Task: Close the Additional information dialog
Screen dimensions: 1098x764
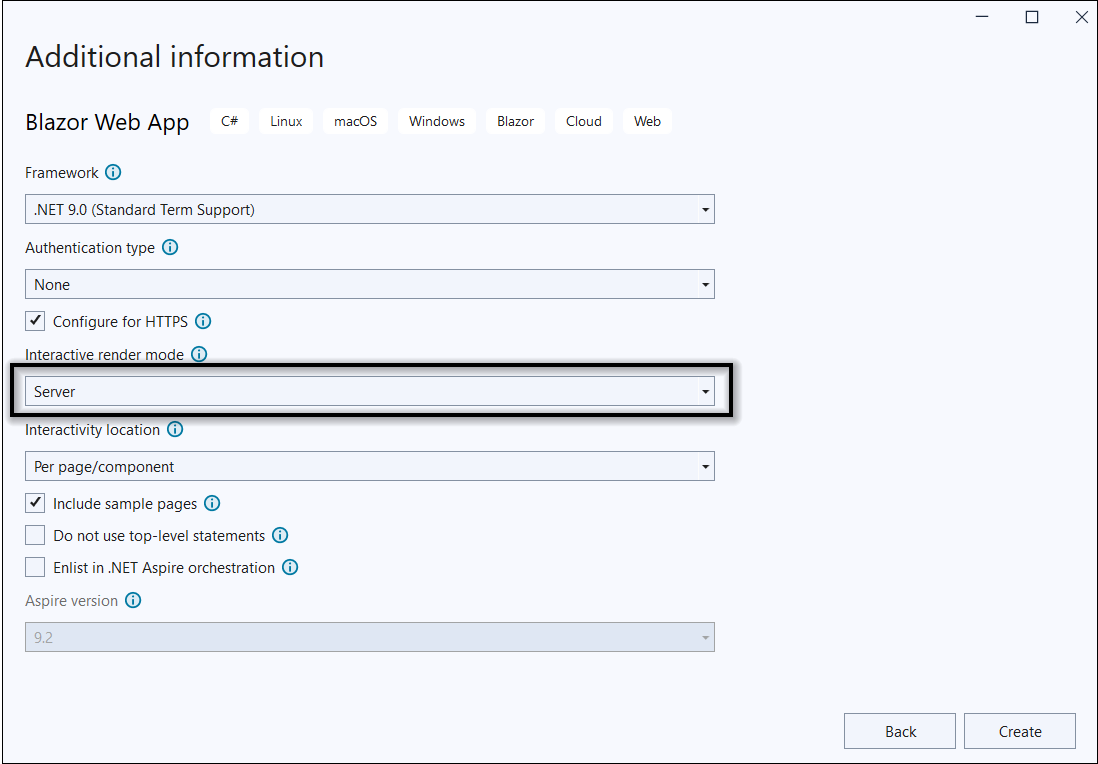Action: point(1082,17)
